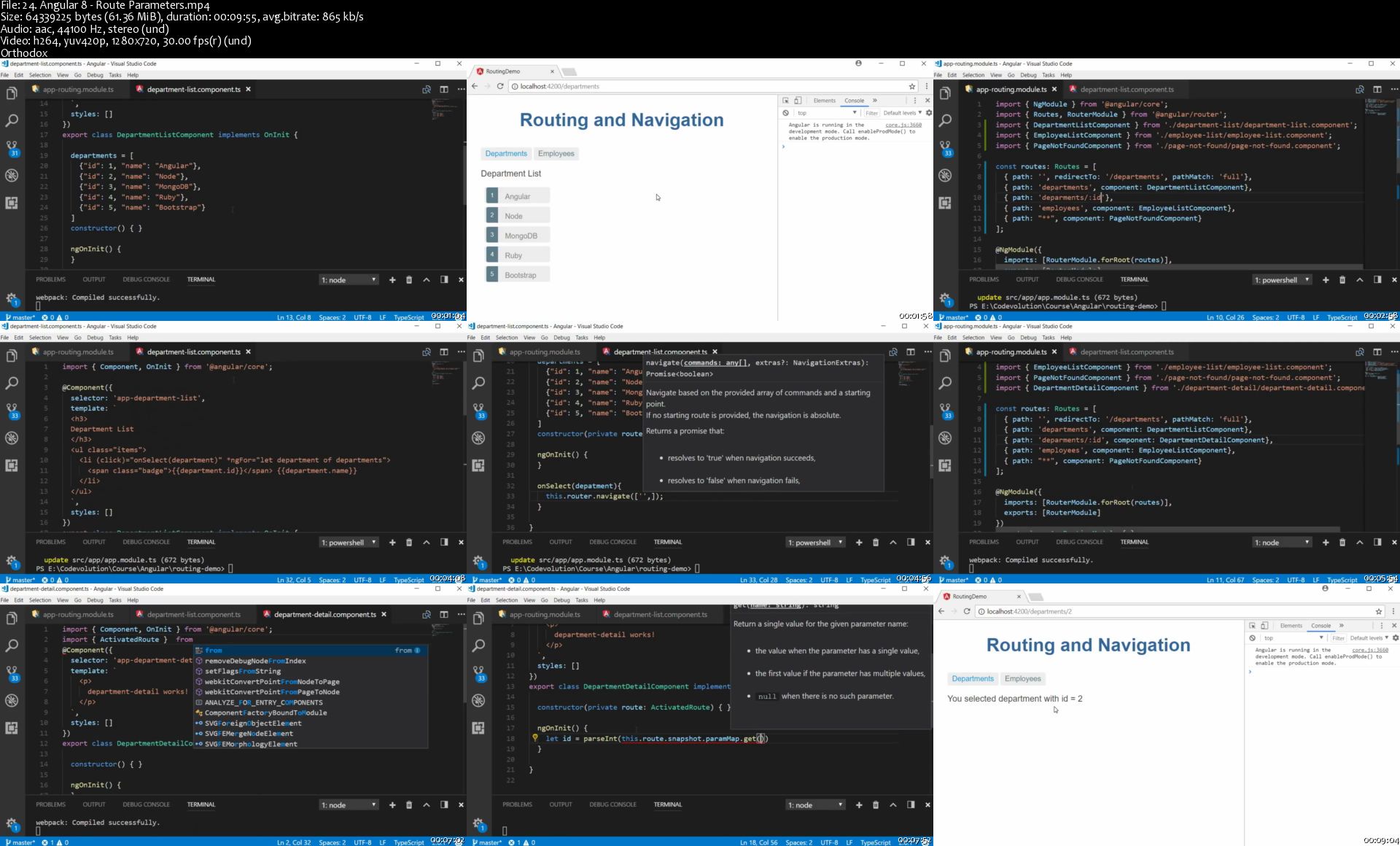The height and width of the screenshot is (846, 1400).
Task: Click lightbulb quick-fix icon on line 18
Action: pyautogui.click(x=534, y=738)
